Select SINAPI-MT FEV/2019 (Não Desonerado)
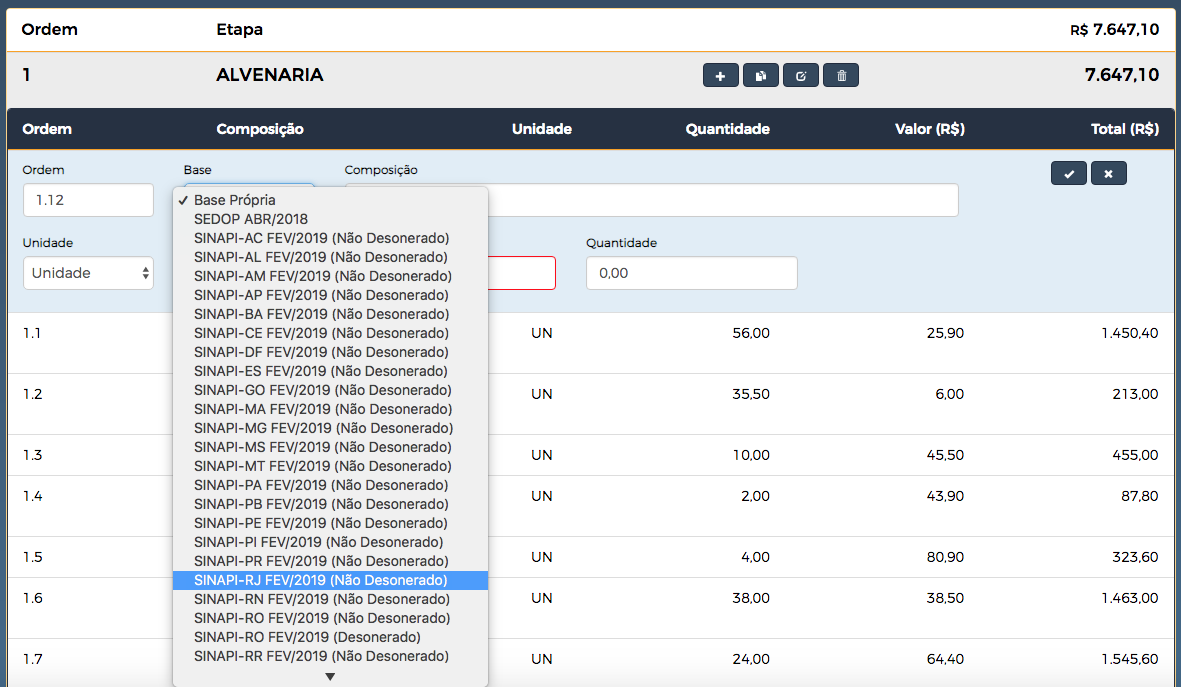This screenshot has width=1181, height=687. coord(331,466)
